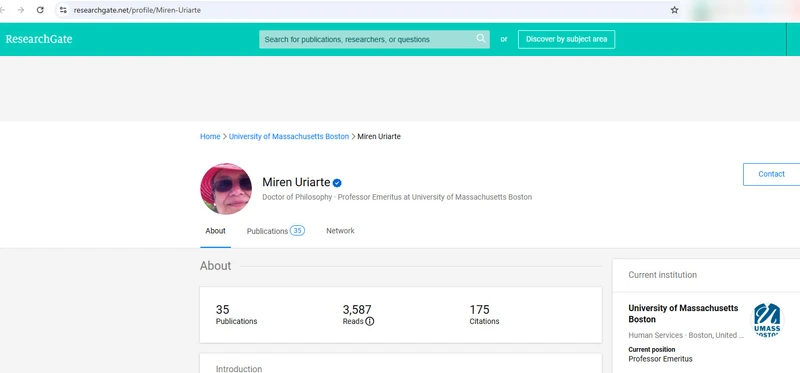Click the Doctor of Philosophy subtitle line
Viewport: 800px width, 373px height.
(397, 197)
